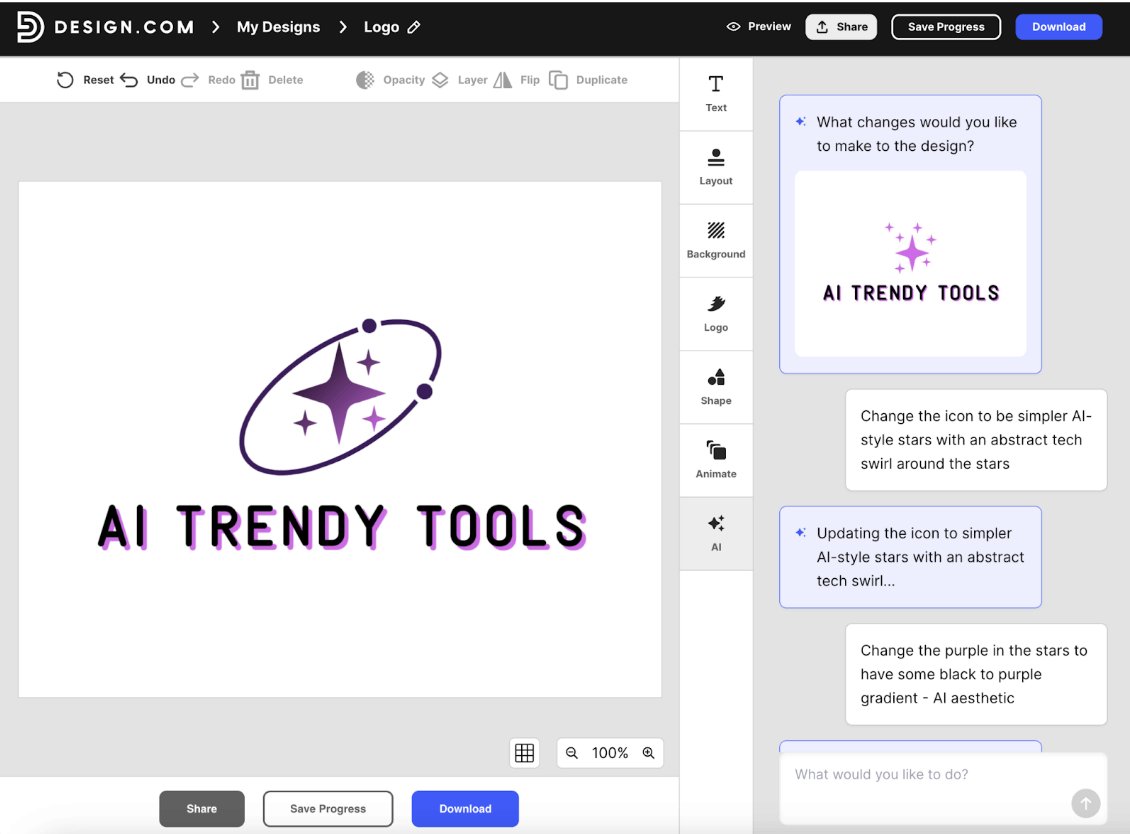Zoom in on the canvas
This screenshot has height=834, width=1130.
click(648, 753)
